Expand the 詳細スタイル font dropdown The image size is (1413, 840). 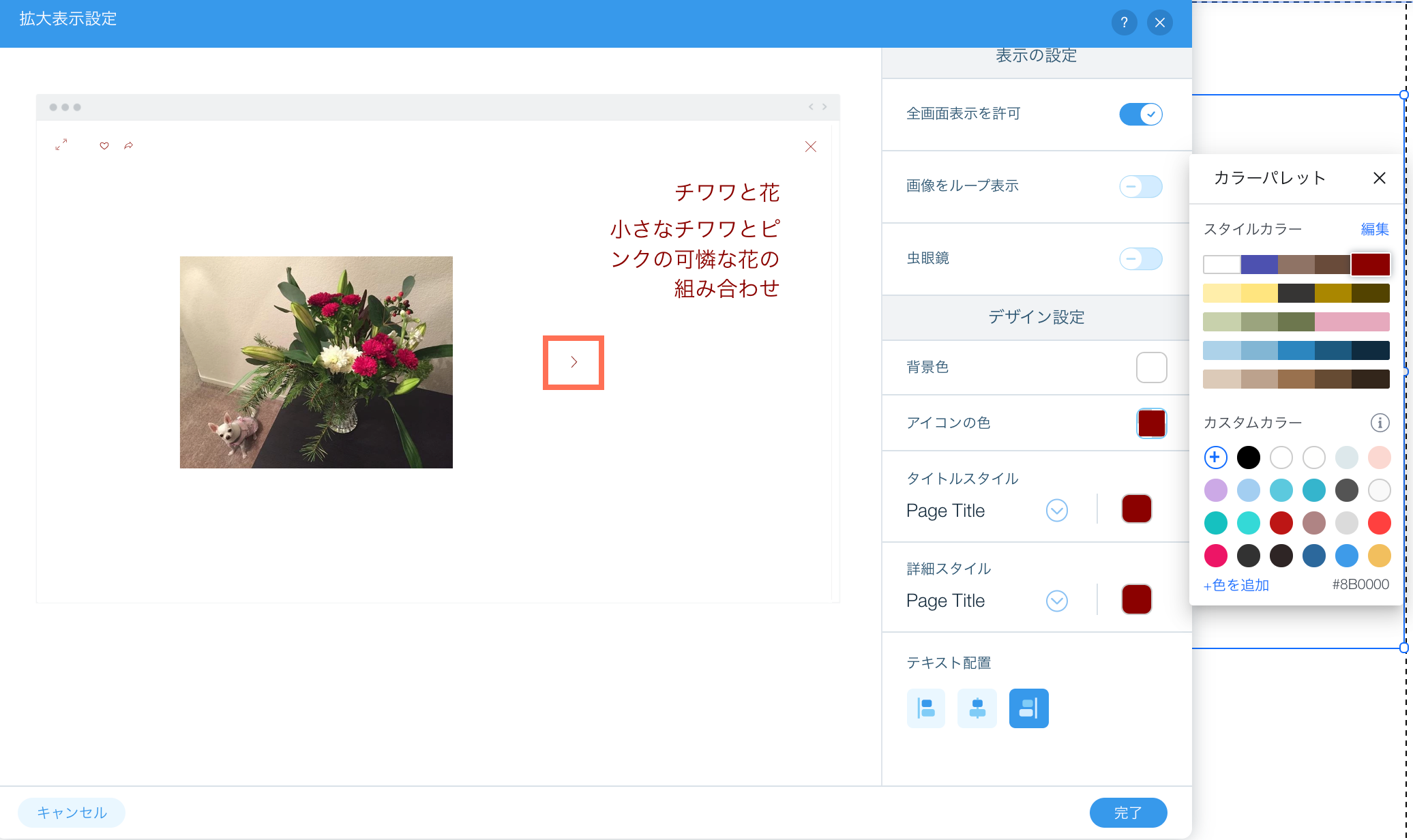coord(1056,601)
